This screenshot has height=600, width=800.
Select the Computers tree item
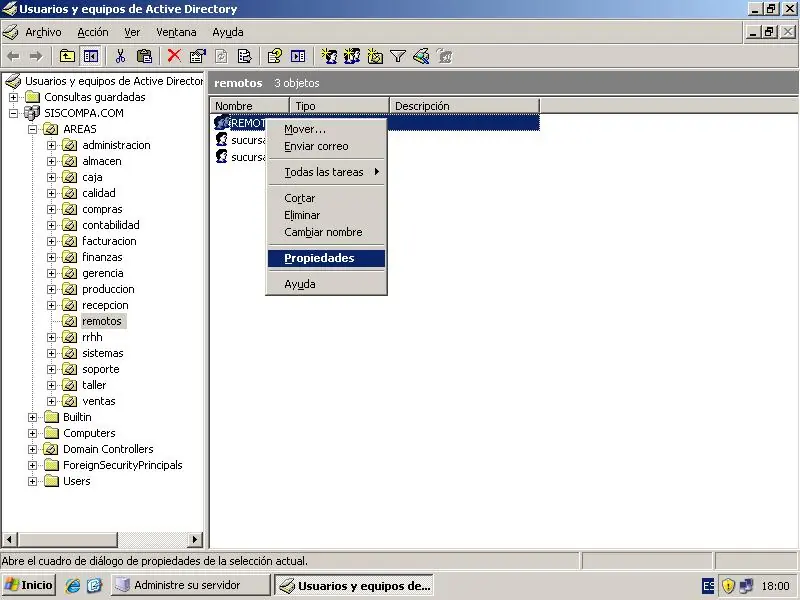[x=89, y=433]
